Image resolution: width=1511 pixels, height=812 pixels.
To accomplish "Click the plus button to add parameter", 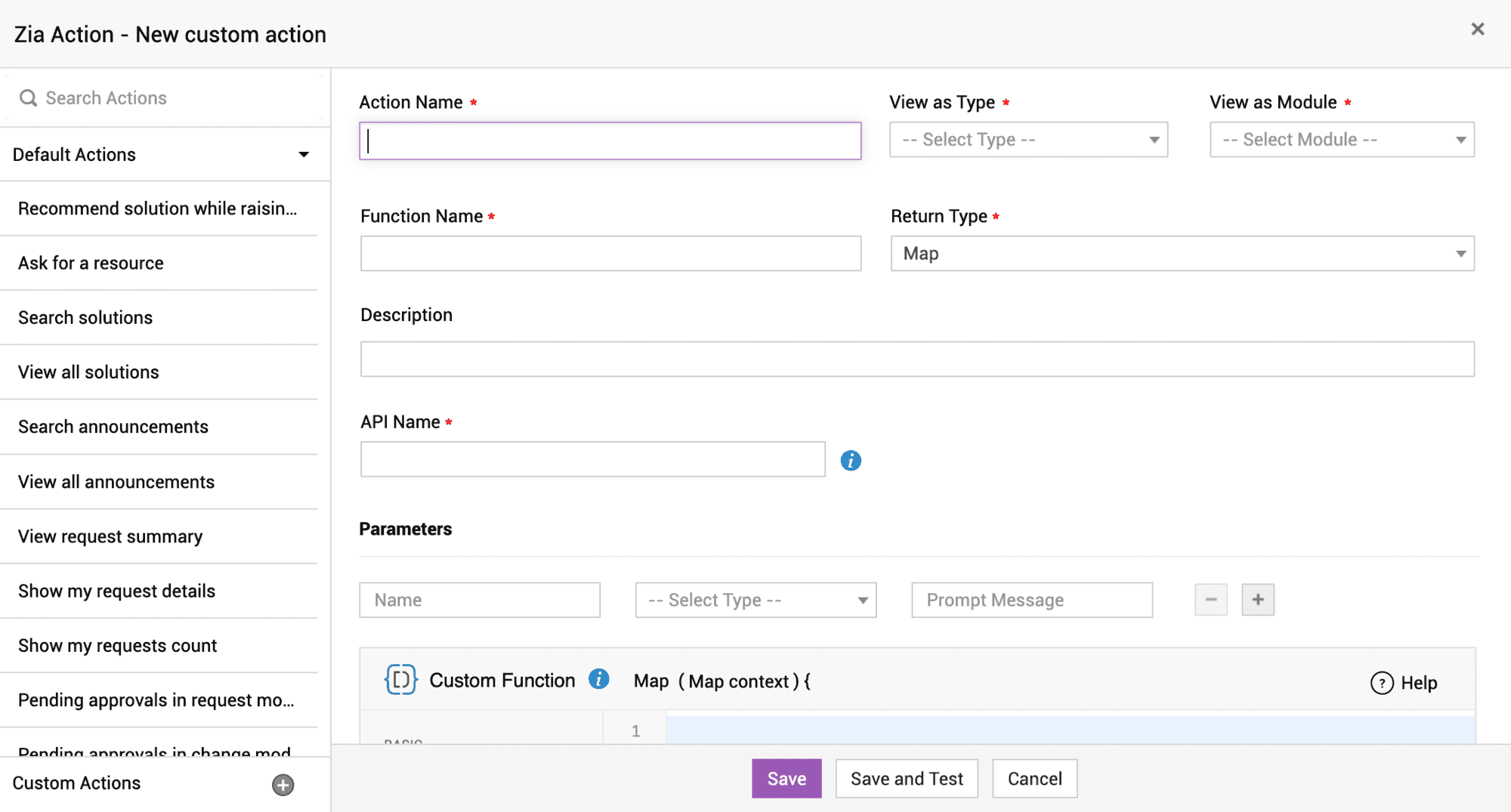I will (x=1258, y=600).
